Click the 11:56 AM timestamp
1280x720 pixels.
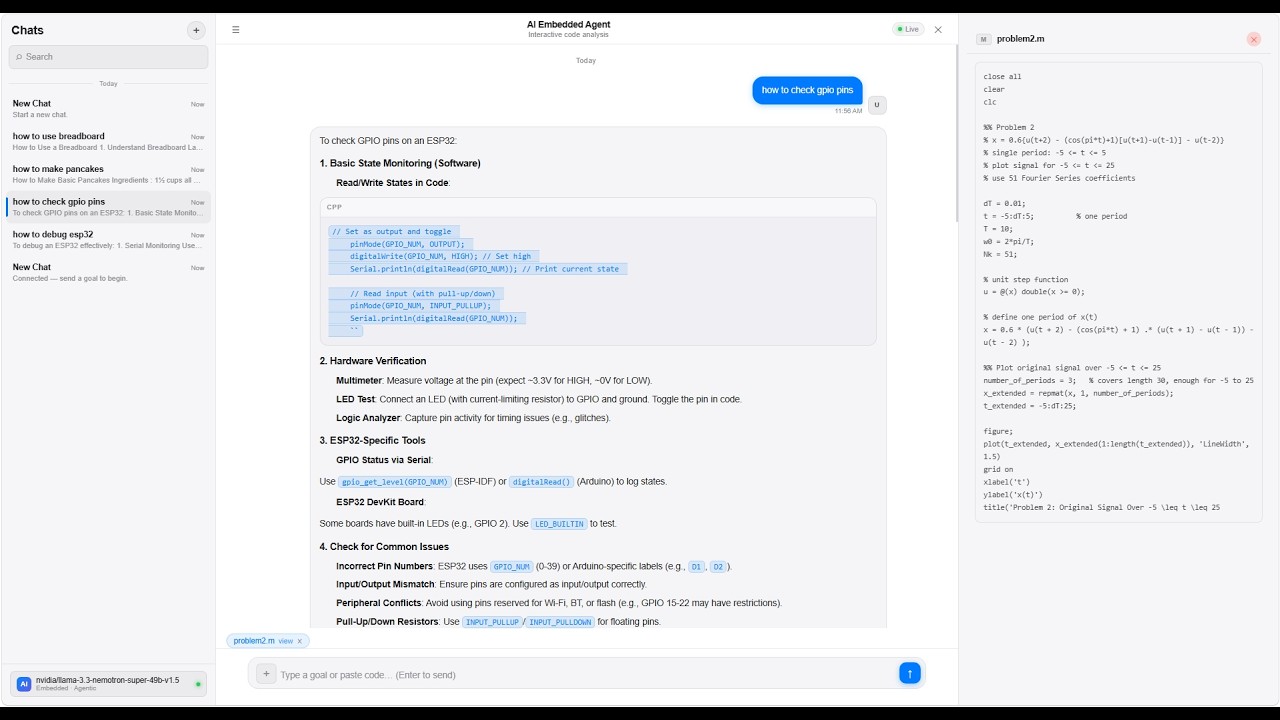(848, 111)
